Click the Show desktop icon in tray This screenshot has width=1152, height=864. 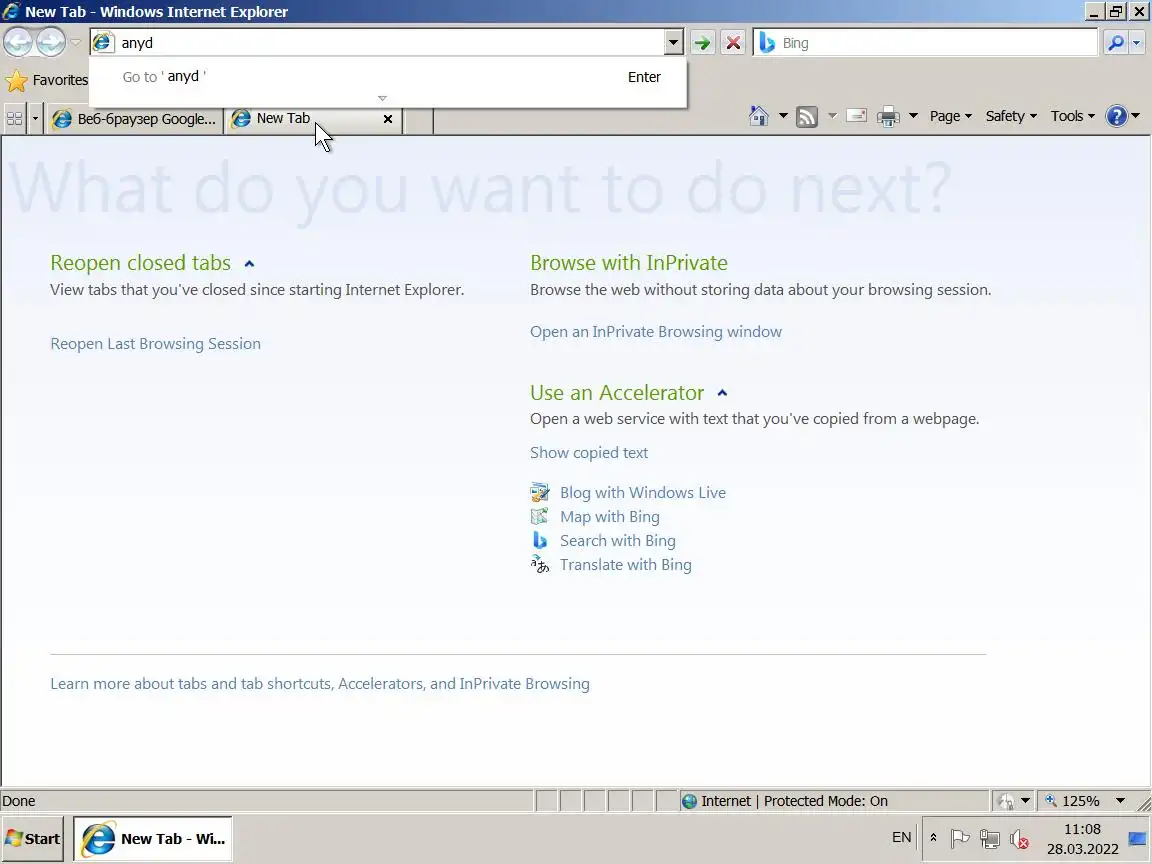[1137, 838]
